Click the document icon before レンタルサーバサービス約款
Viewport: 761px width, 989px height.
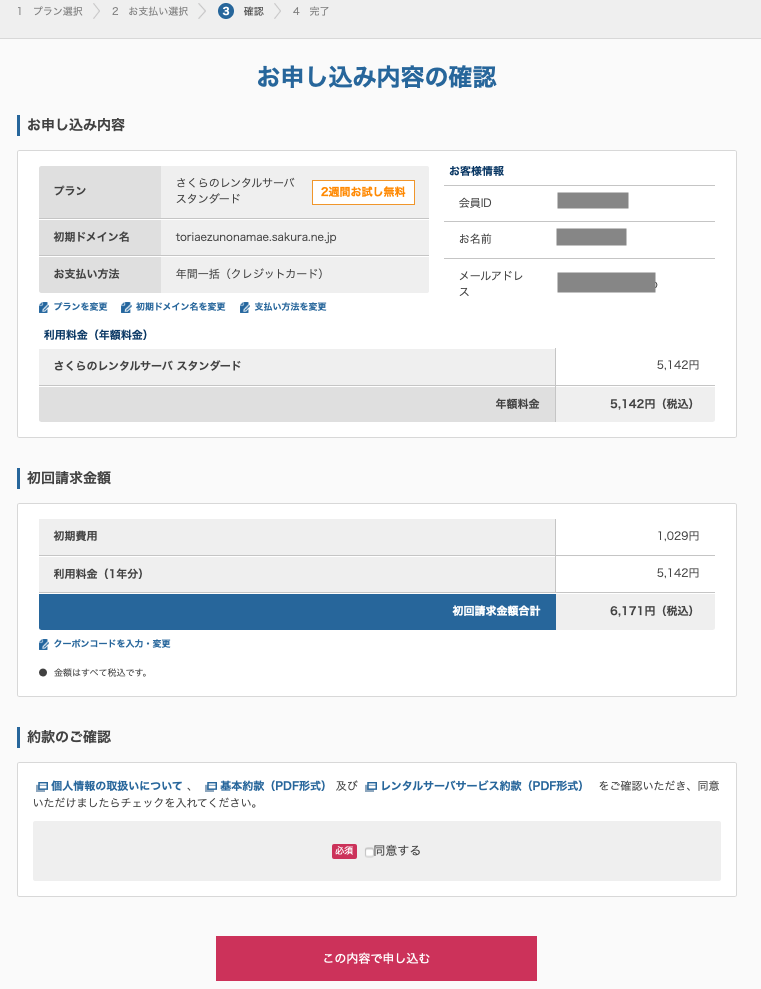coord(371,787)
